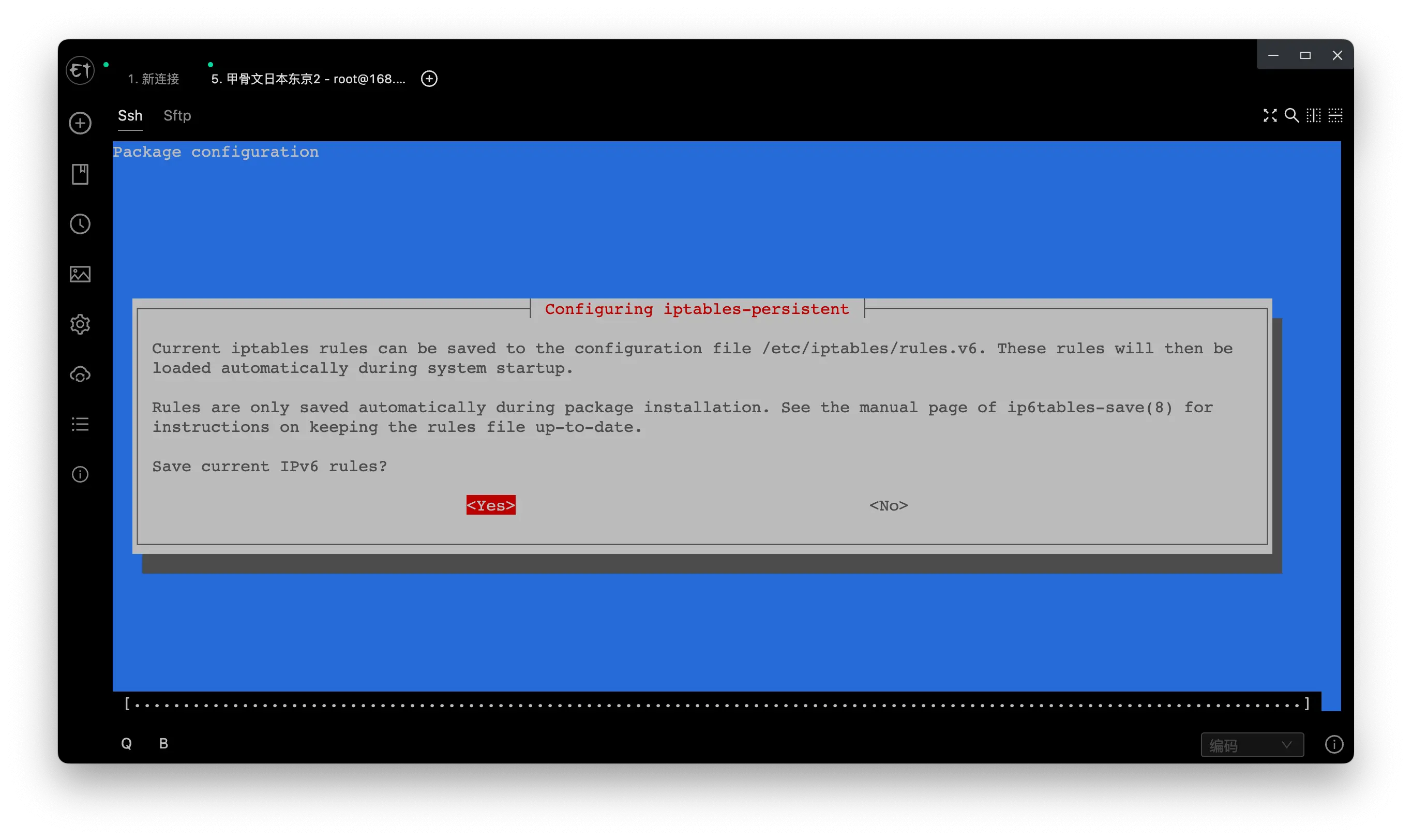Toggle fullscreen terminal icon
1412x840 pixels.
[1269, 115]
